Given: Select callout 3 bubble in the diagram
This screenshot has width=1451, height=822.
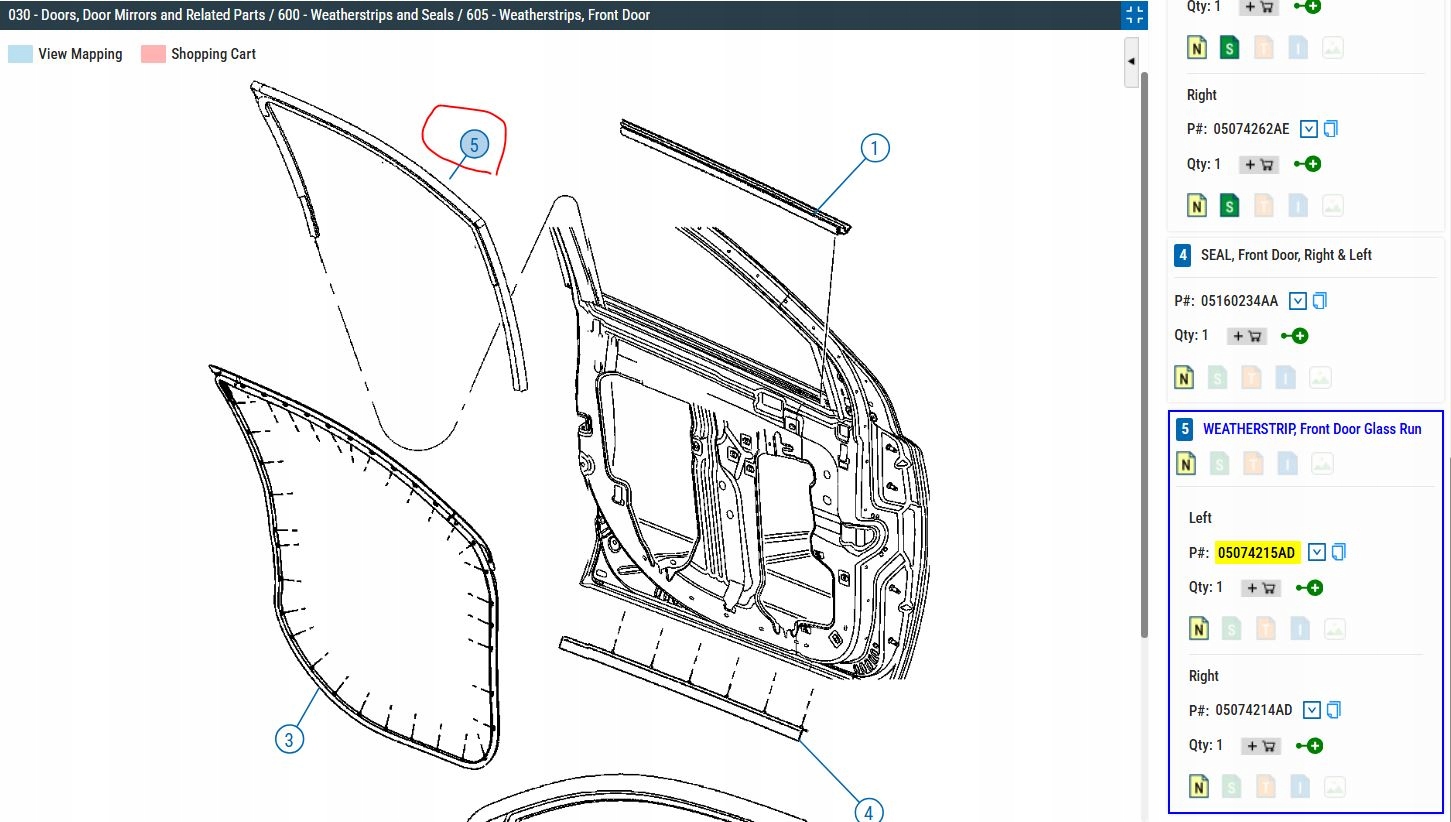Looking at the screenshot, I should pyautogui.click(x=289, y=740).
